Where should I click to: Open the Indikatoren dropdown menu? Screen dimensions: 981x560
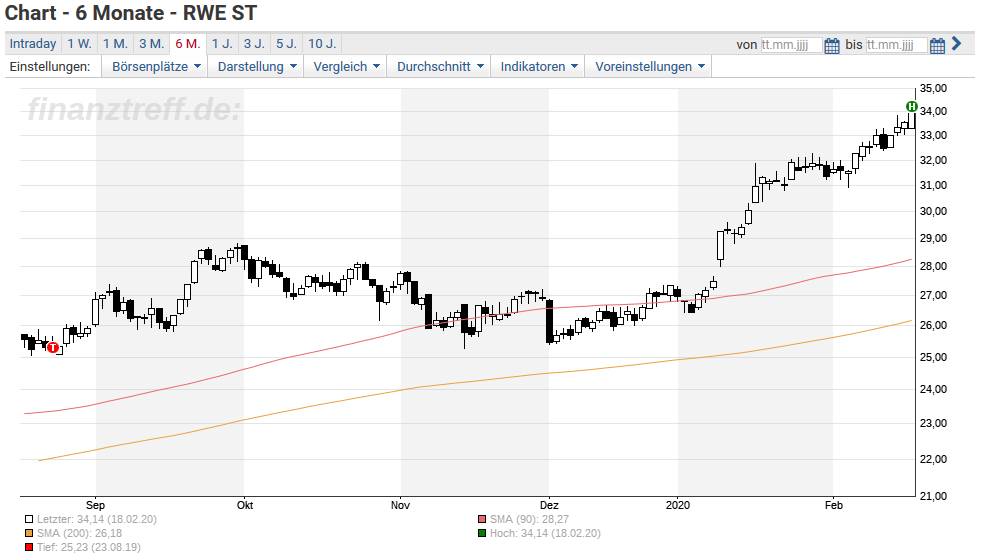tap(538, 66)
